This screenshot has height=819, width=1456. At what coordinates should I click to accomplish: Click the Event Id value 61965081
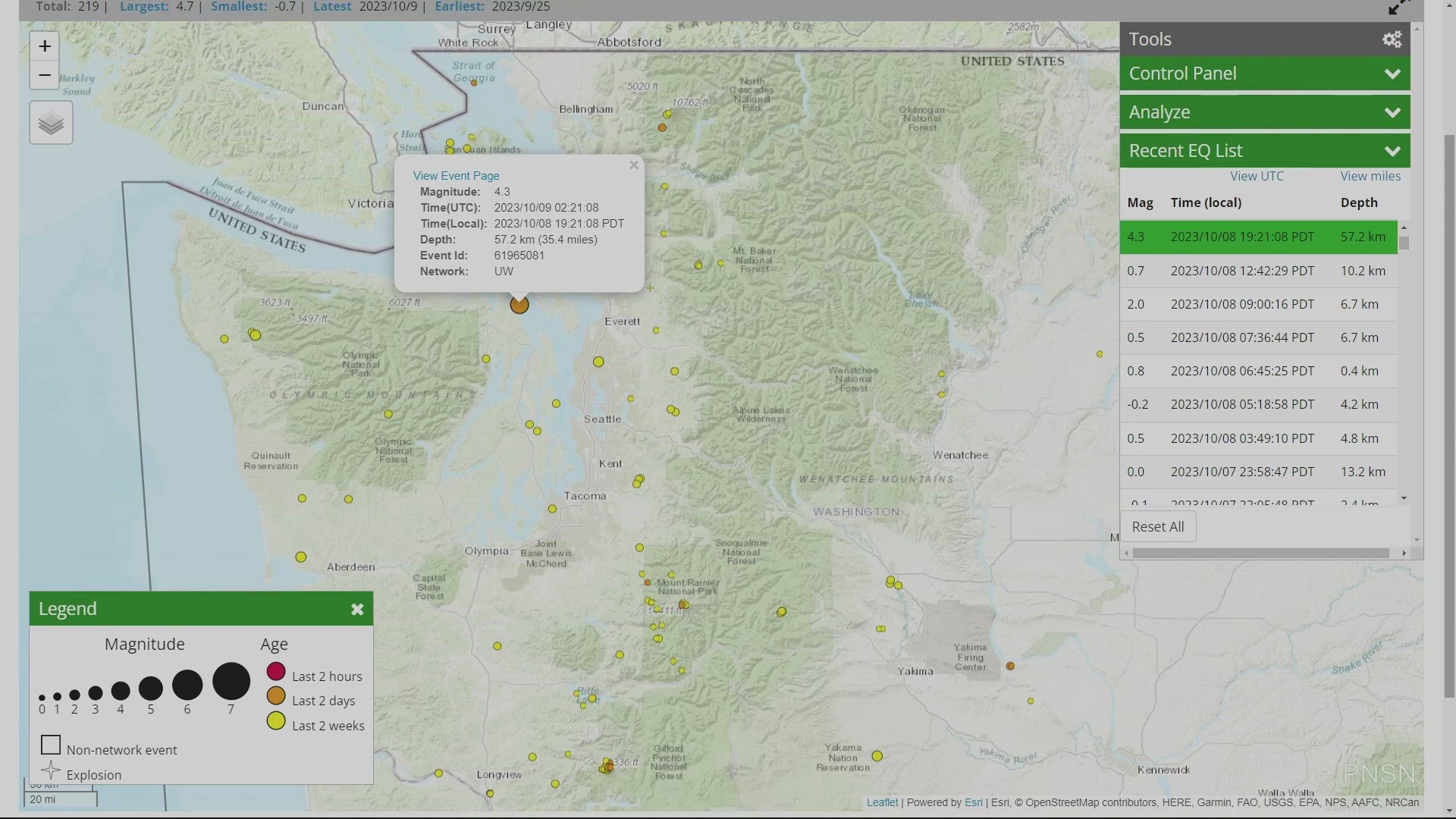coord(519,256)
